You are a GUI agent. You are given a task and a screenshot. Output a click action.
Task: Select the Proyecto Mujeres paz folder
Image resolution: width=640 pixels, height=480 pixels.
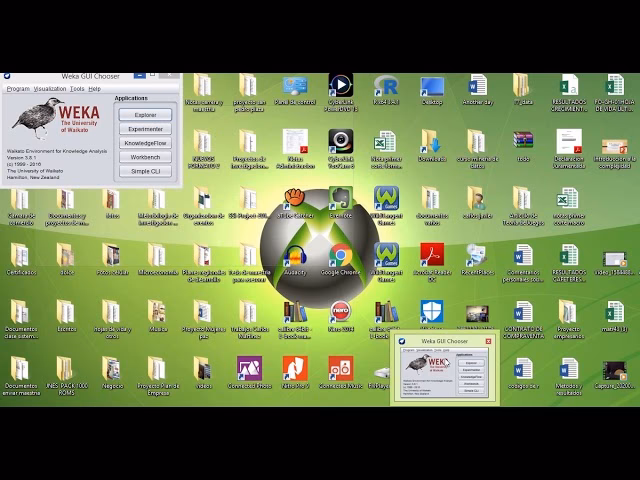pos(204,320)
